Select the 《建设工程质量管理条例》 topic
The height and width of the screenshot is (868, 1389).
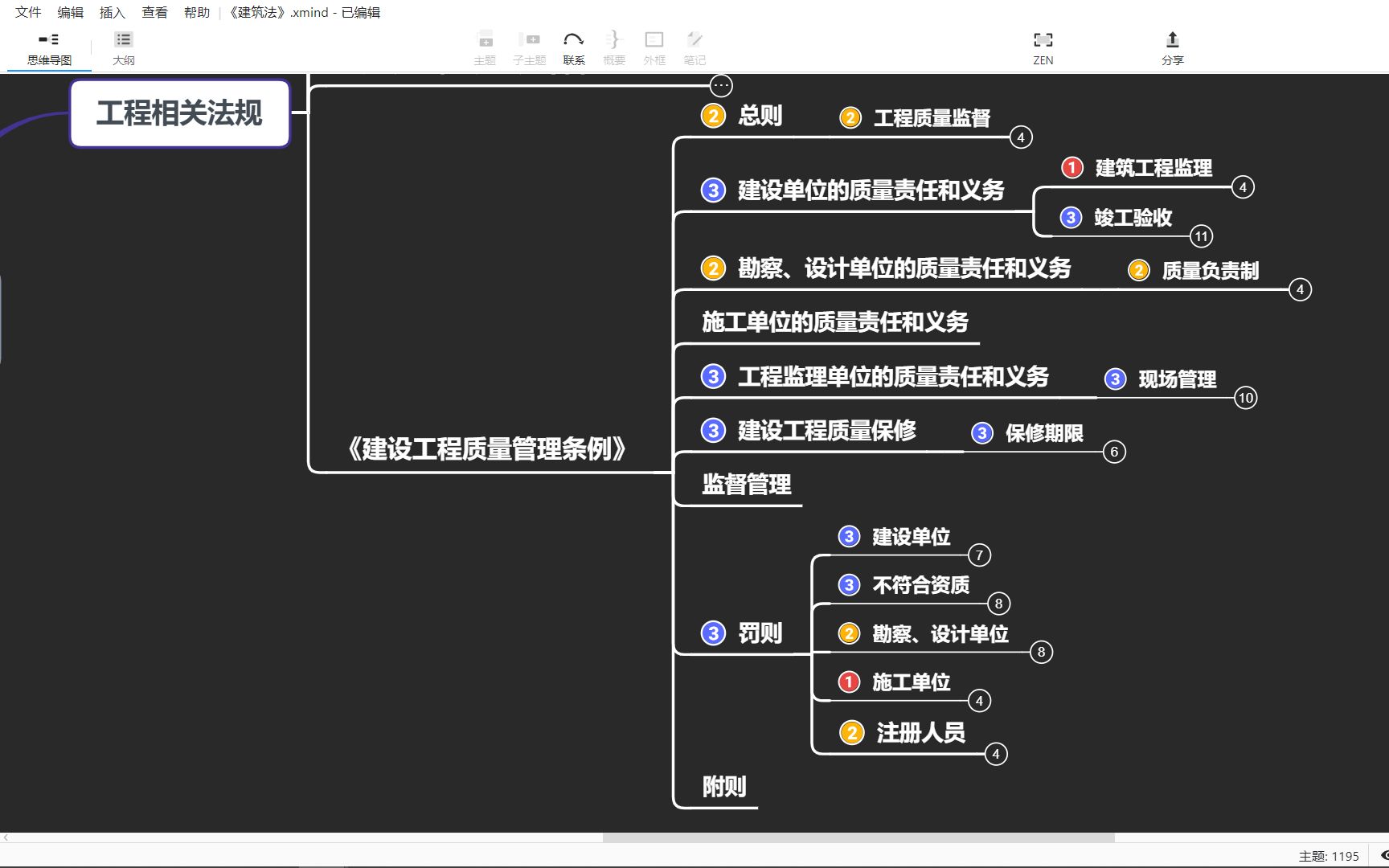(x=487, y=449)
